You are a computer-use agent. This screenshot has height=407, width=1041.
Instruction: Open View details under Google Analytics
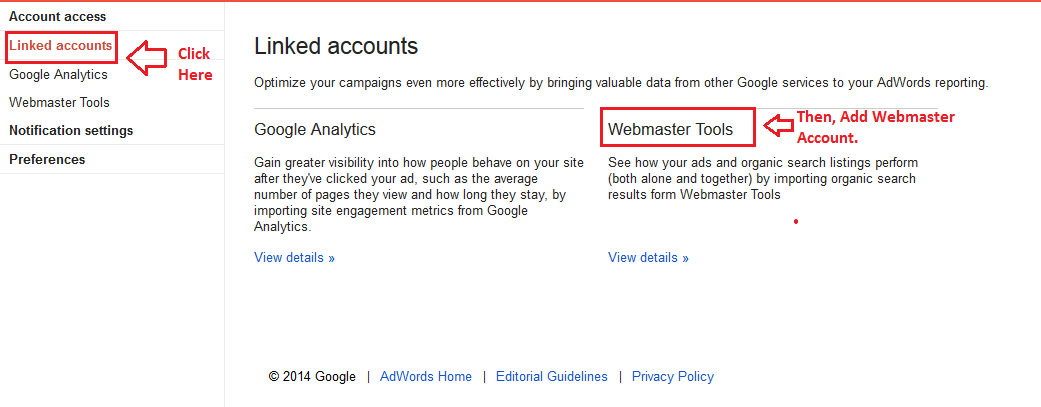pyautogui.click(x=294, y=257)
